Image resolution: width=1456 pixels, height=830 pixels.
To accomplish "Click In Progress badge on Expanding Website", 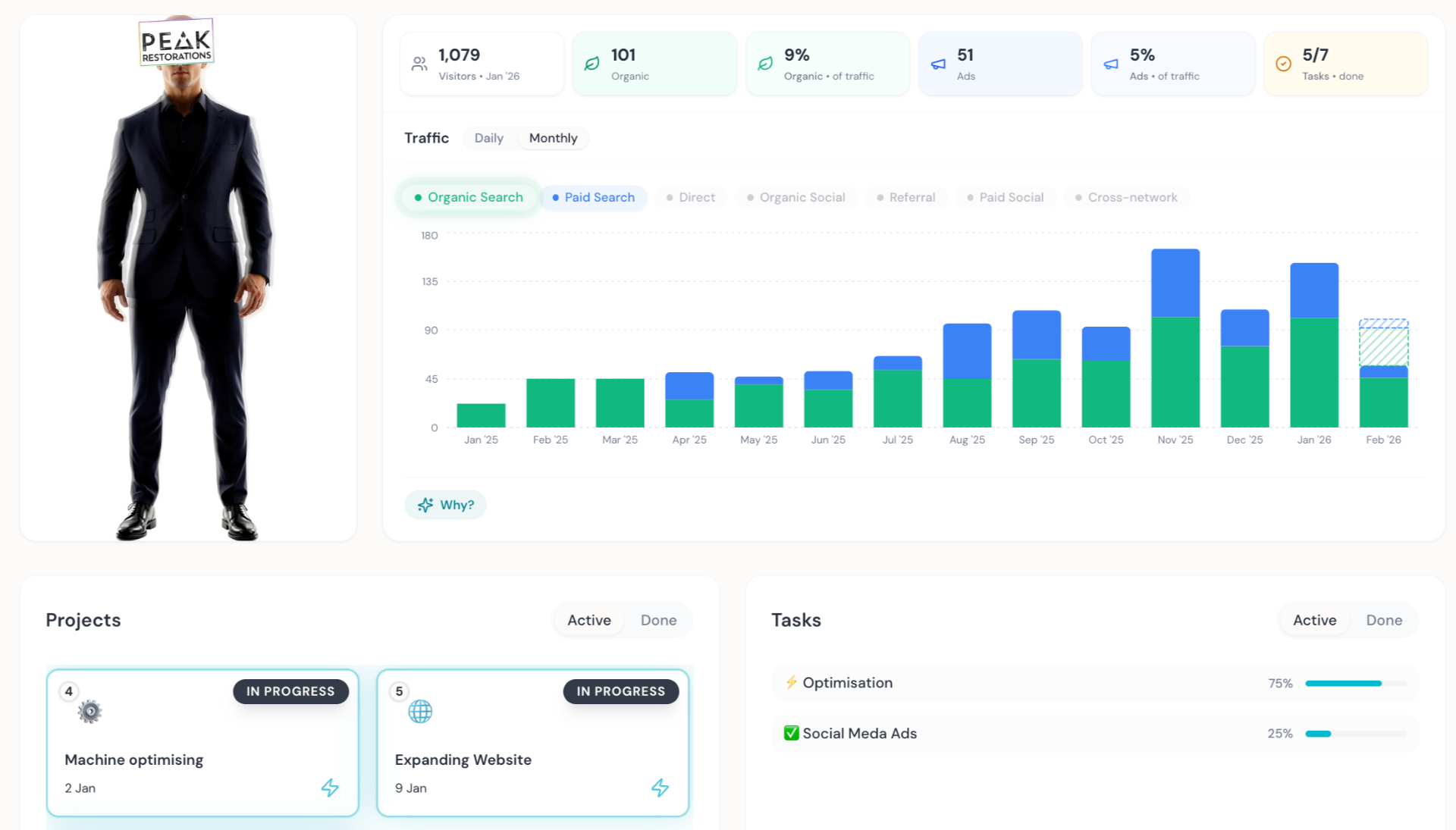I will pos(620,691).
